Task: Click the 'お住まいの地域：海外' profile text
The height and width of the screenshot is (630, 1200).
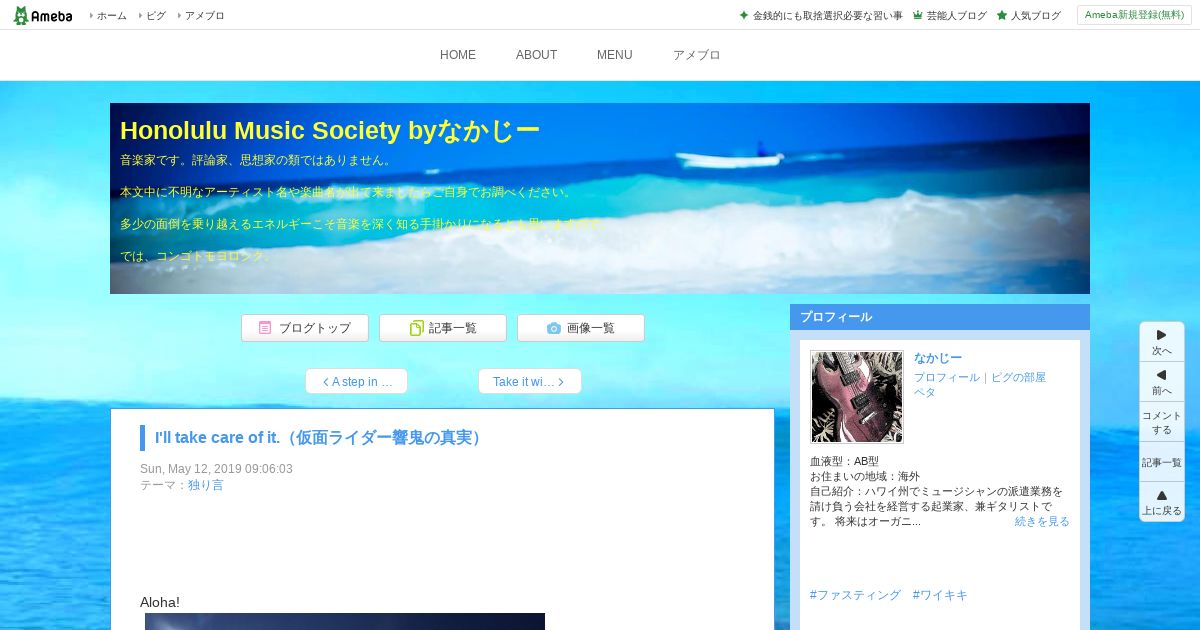Action: click(865, 477)
